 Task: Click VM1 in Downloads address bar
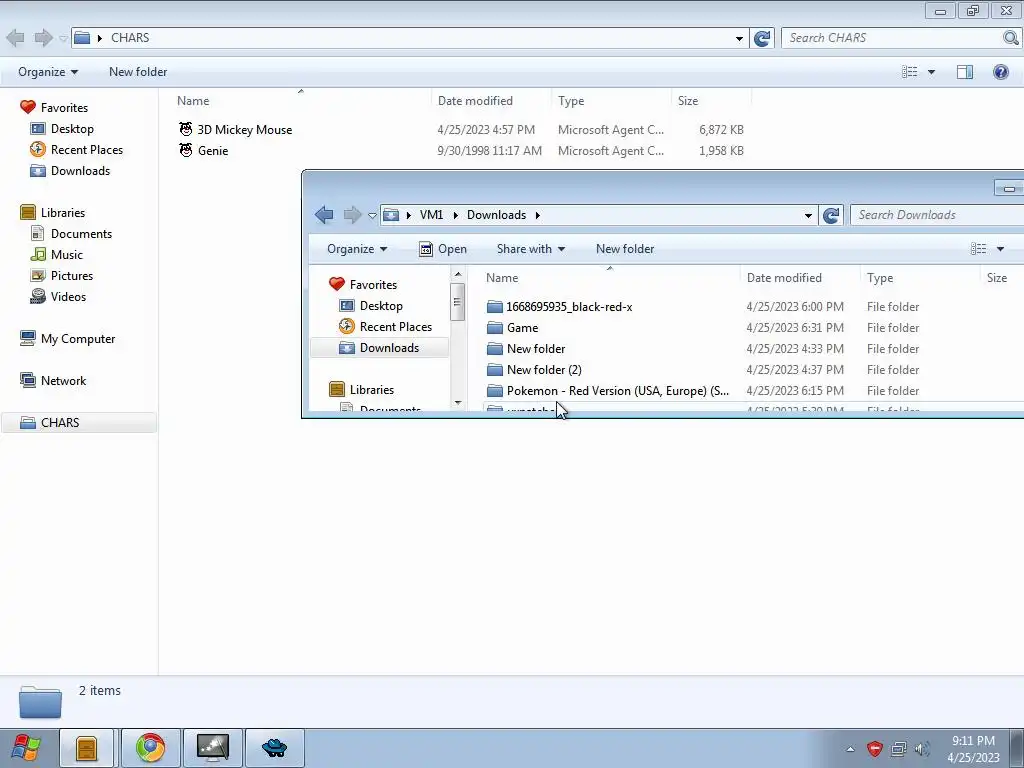point(431,215)
